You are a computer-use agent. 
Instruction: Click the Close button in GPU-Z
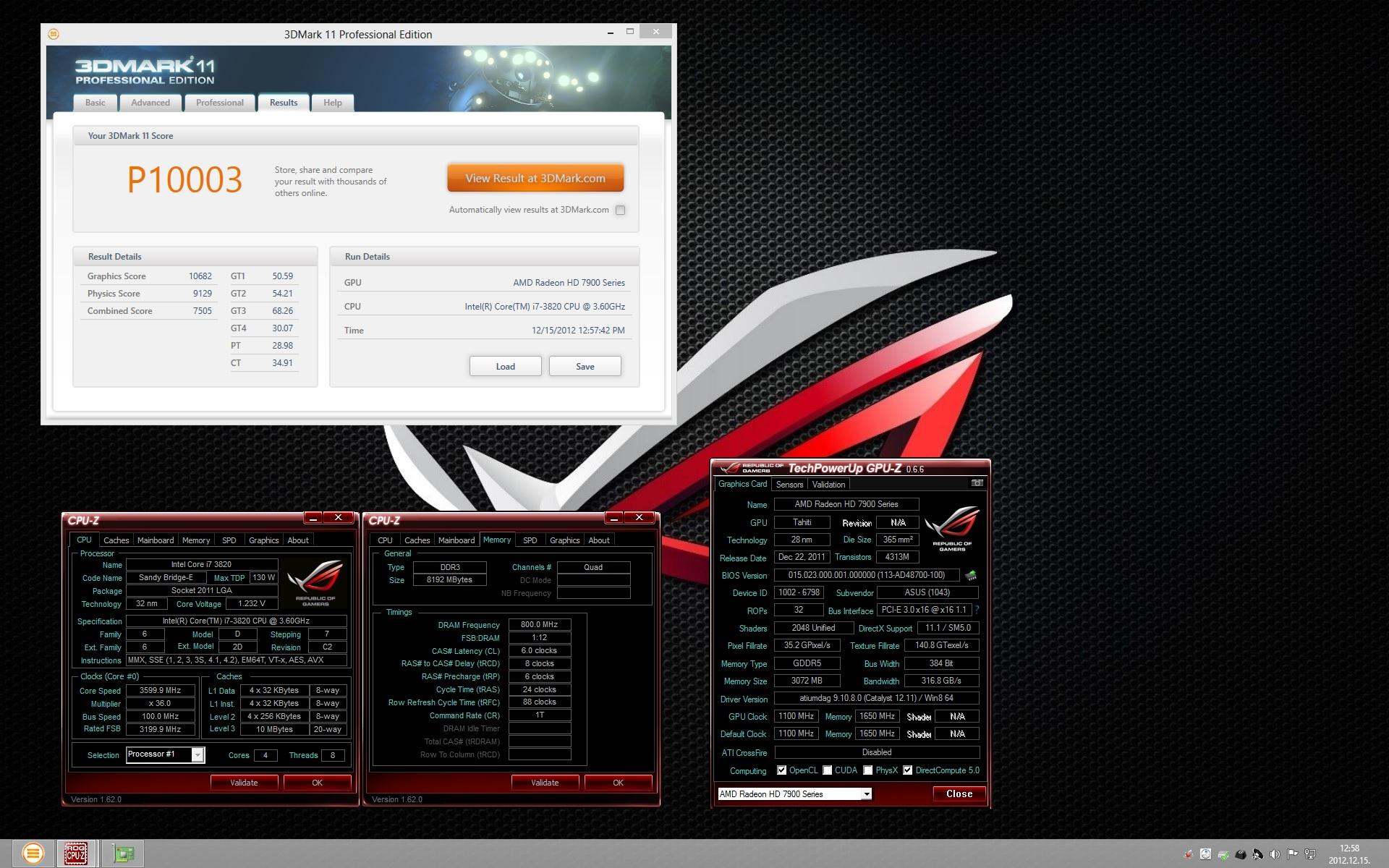coord(959,793)
